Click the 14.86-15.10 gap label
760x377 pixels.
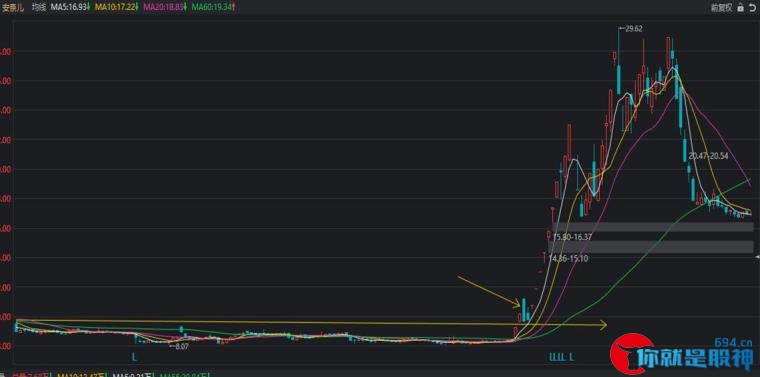tap(568, 259)
